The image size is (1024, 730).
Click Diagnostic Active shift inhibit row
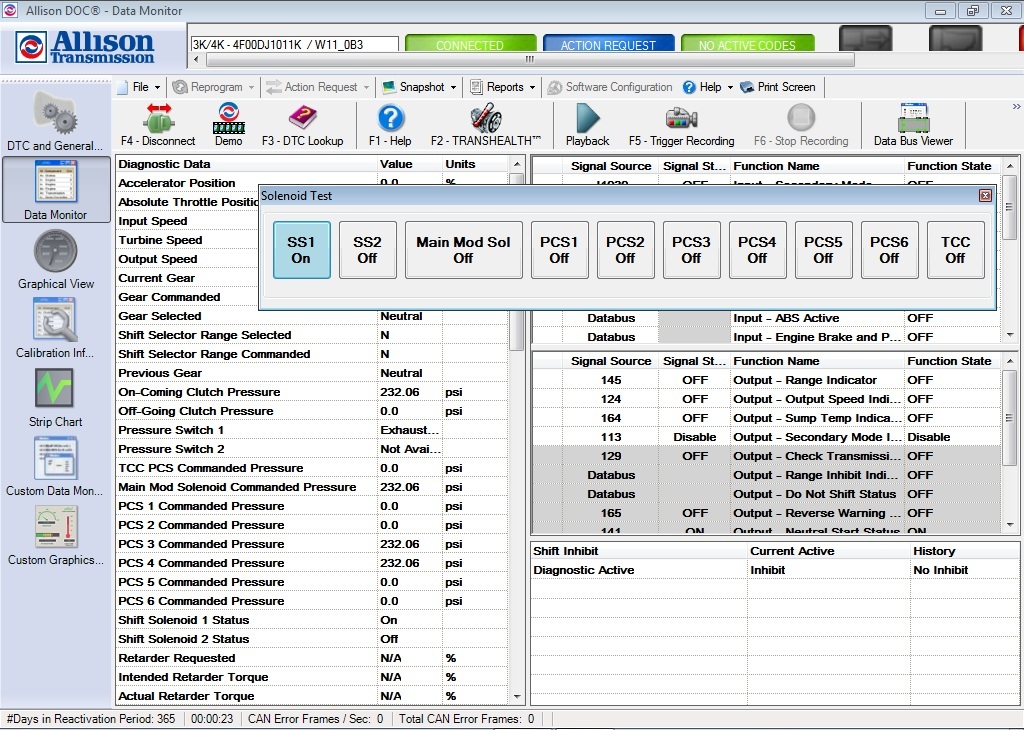(x=775, y=570)
